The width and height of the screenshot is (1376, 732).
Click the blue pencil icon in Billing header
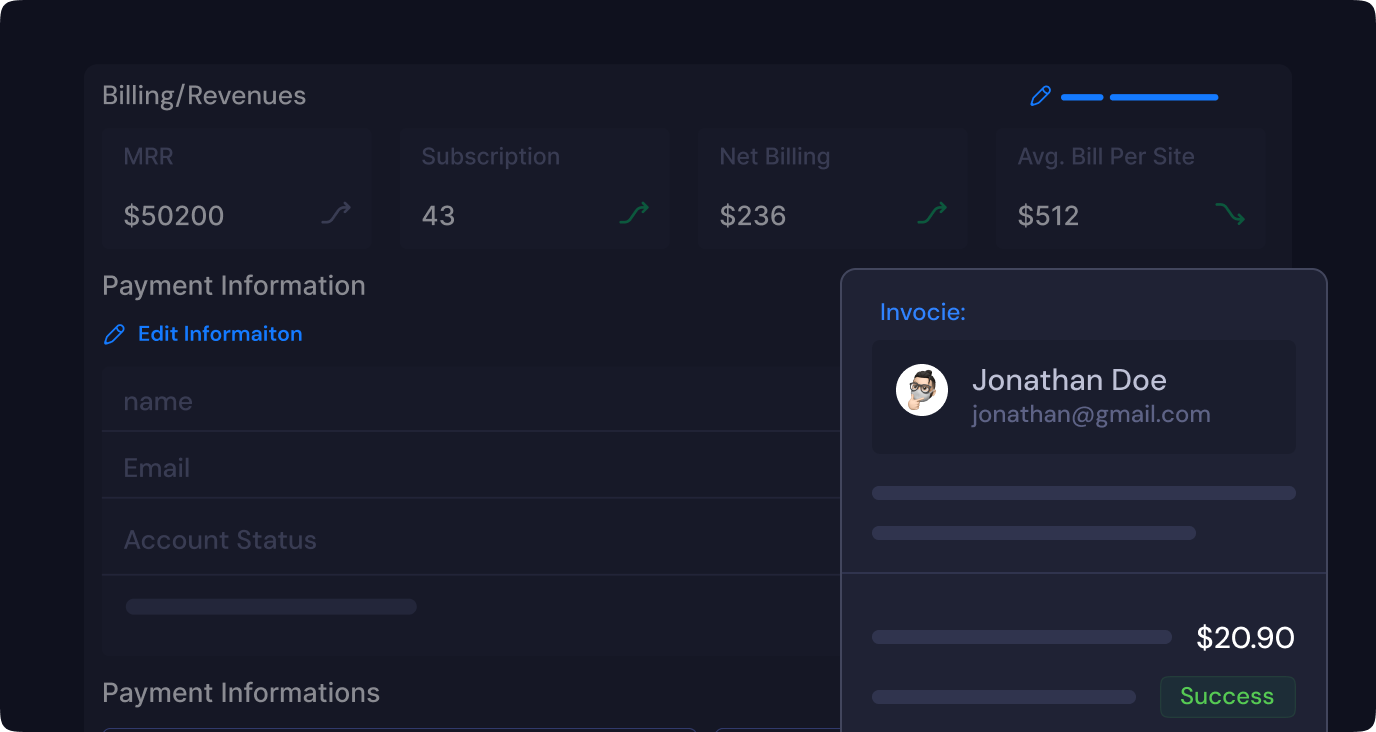[1040, 96]
